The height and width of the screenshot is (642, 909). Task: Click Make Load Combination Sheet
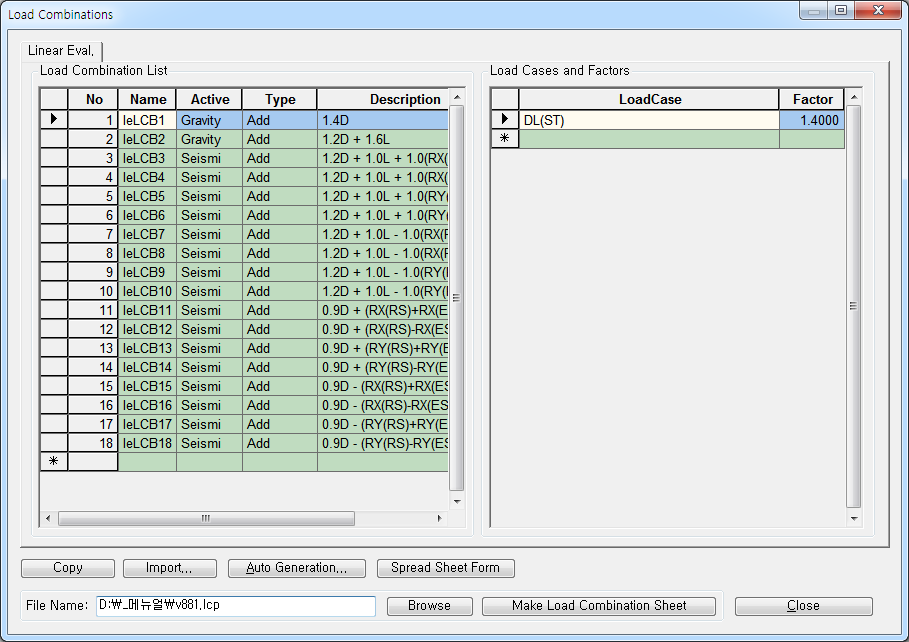pyautogui.click(x=599, y=606)
